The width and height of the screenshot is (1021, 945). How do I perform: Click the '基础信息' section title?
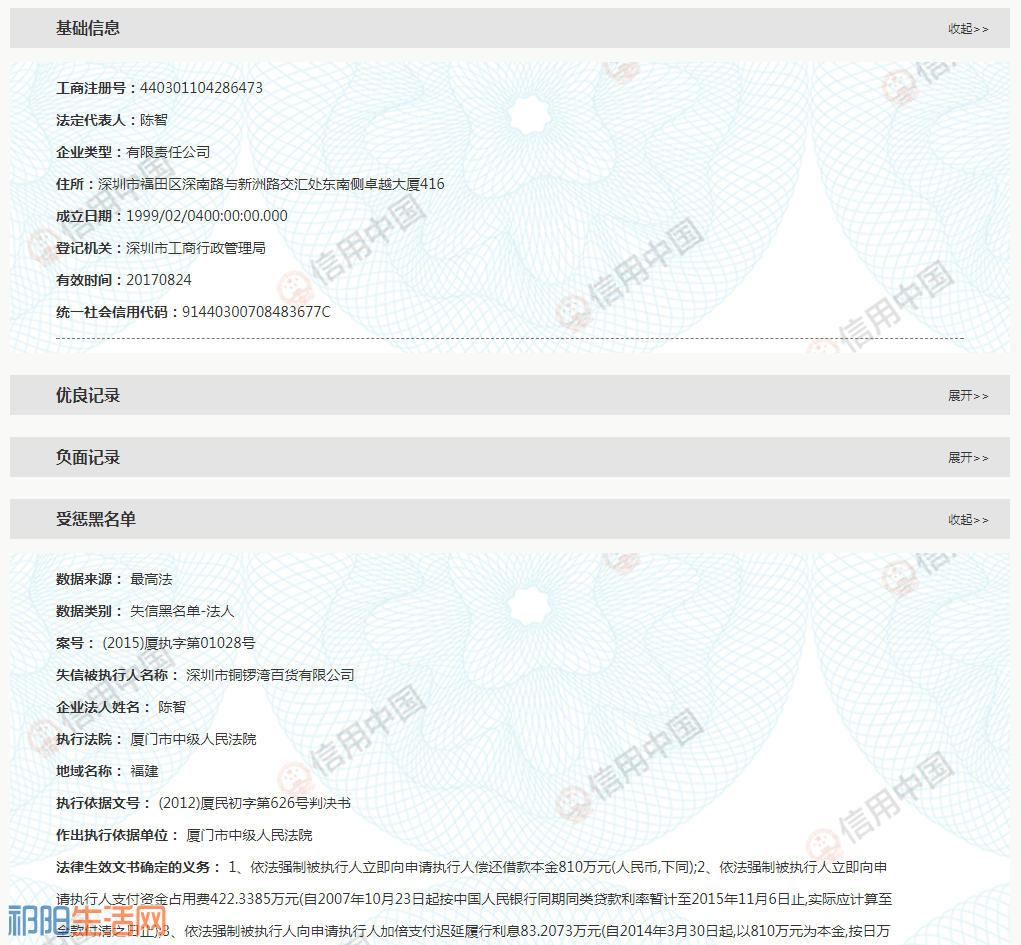tap(88, 28)
